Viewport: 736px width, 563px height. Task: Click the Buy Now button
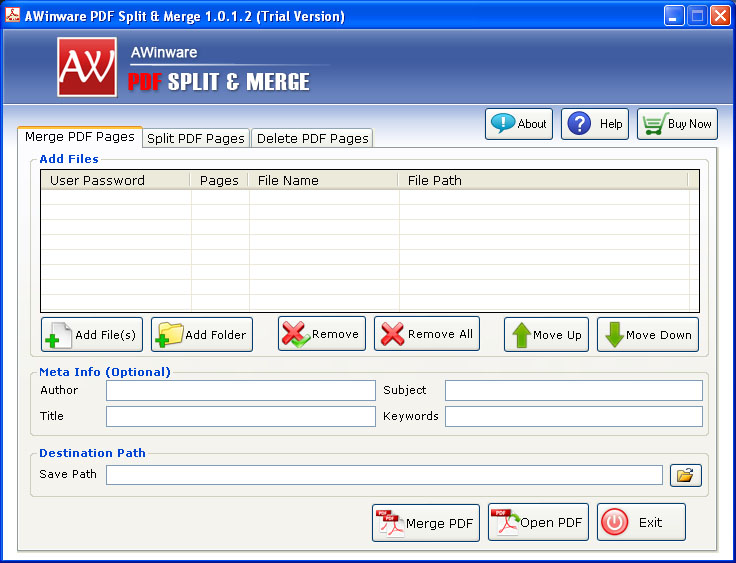[x=677, y=124]
